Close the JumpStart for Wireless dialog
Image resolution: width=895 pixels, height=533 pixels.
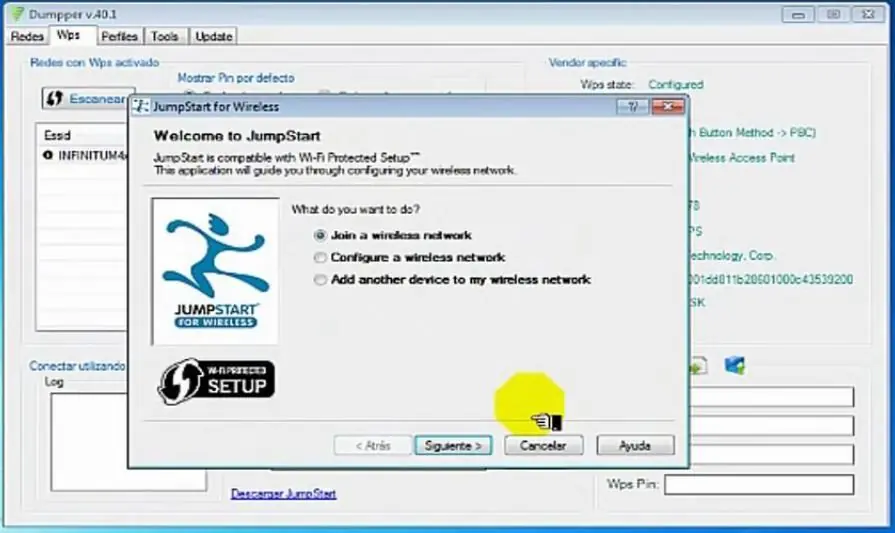[x=668, y=107]
